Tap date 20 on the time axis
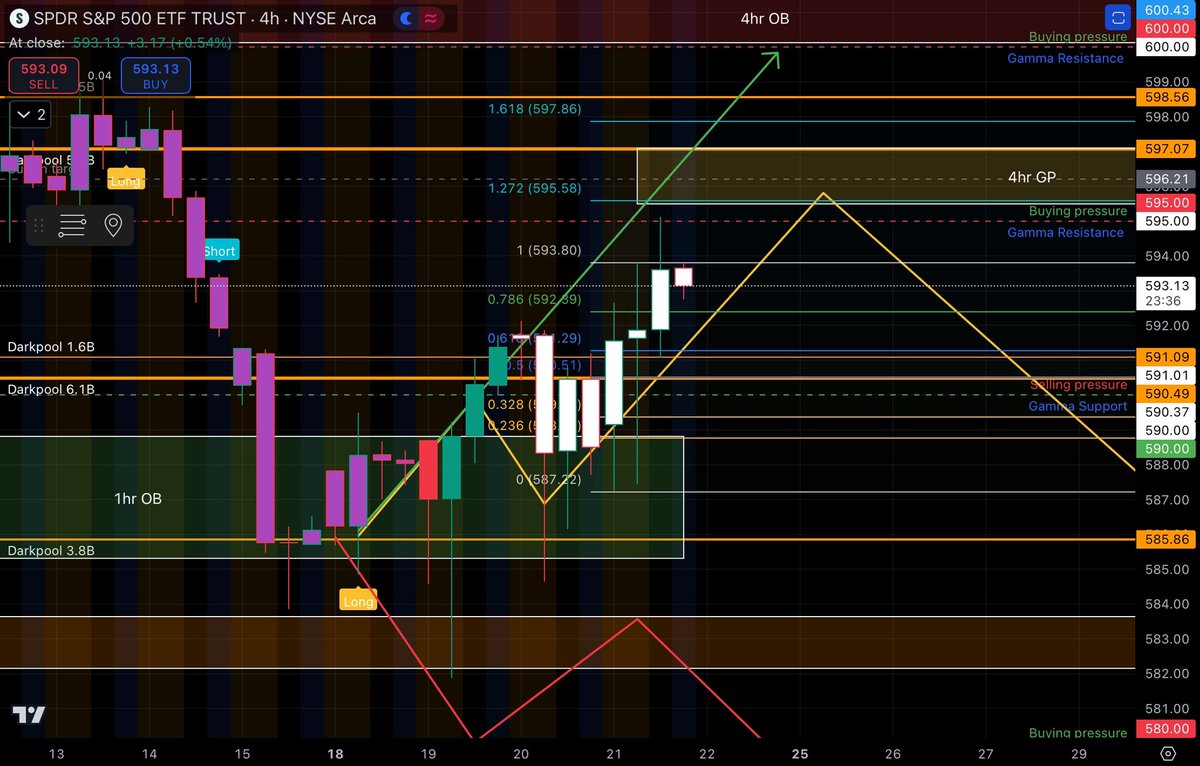The image size is (1200, 766). pos(521,753)
